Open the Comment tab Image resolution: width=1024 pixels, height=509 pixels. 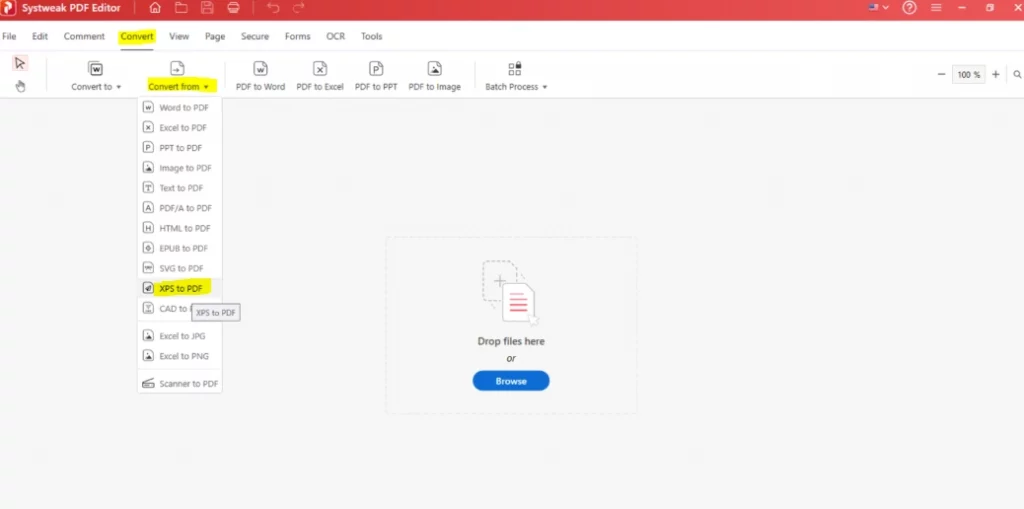(x=84, y=37)
